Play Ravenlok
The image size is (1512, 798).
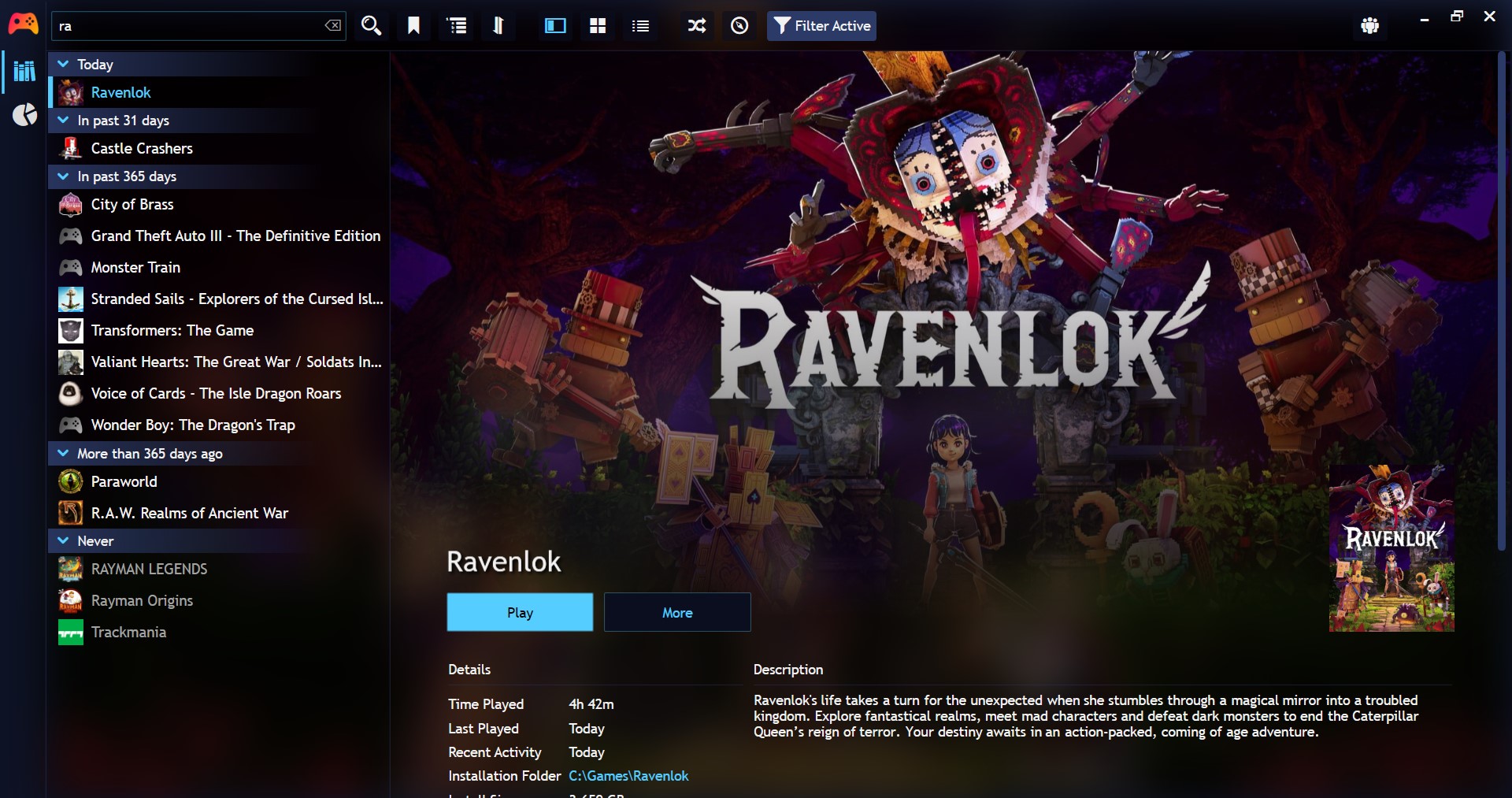pyautogui.click(x=520, y=612)
